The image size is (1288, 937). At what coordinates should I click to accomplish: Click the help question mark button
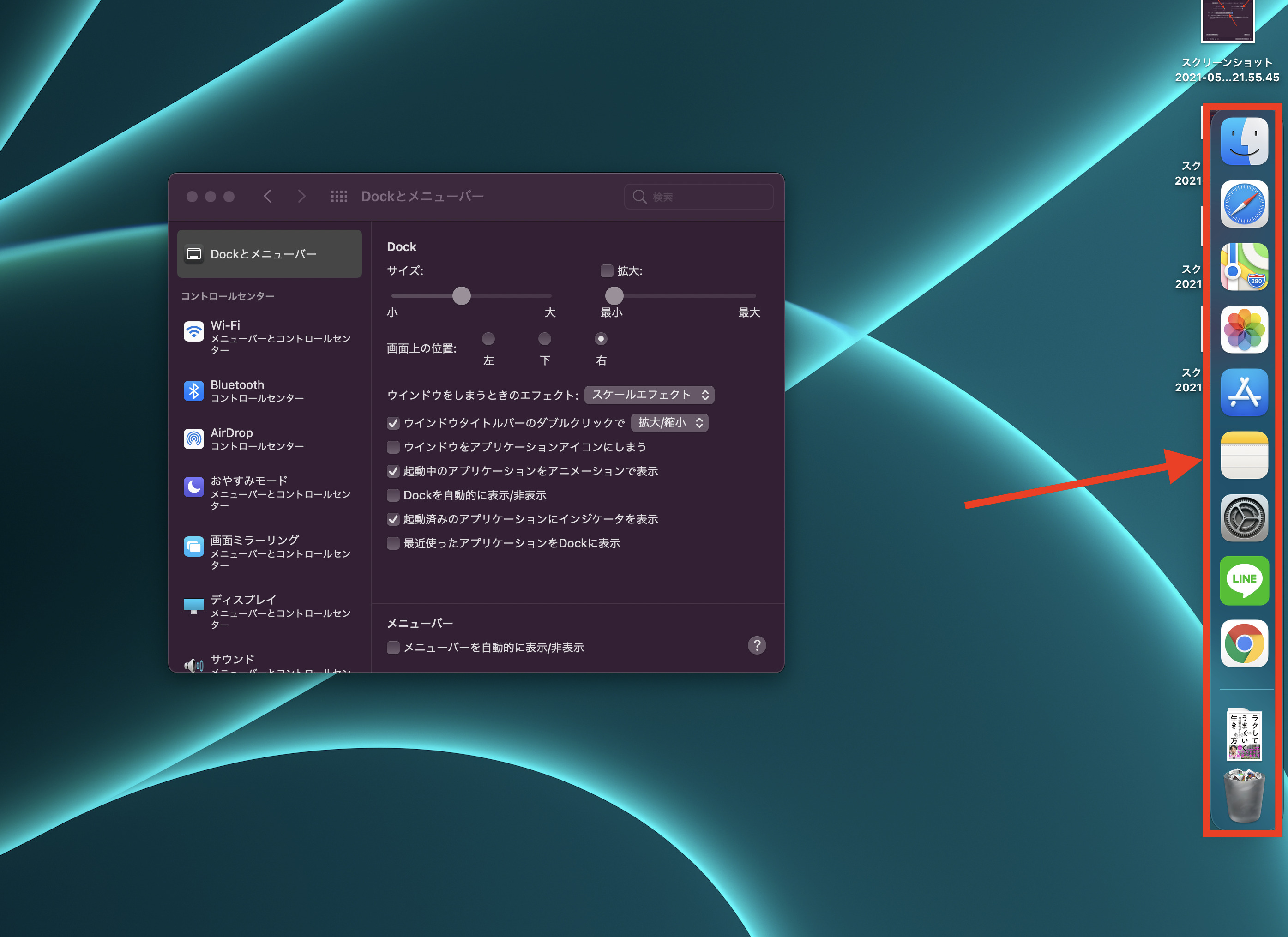click(757, 645)
